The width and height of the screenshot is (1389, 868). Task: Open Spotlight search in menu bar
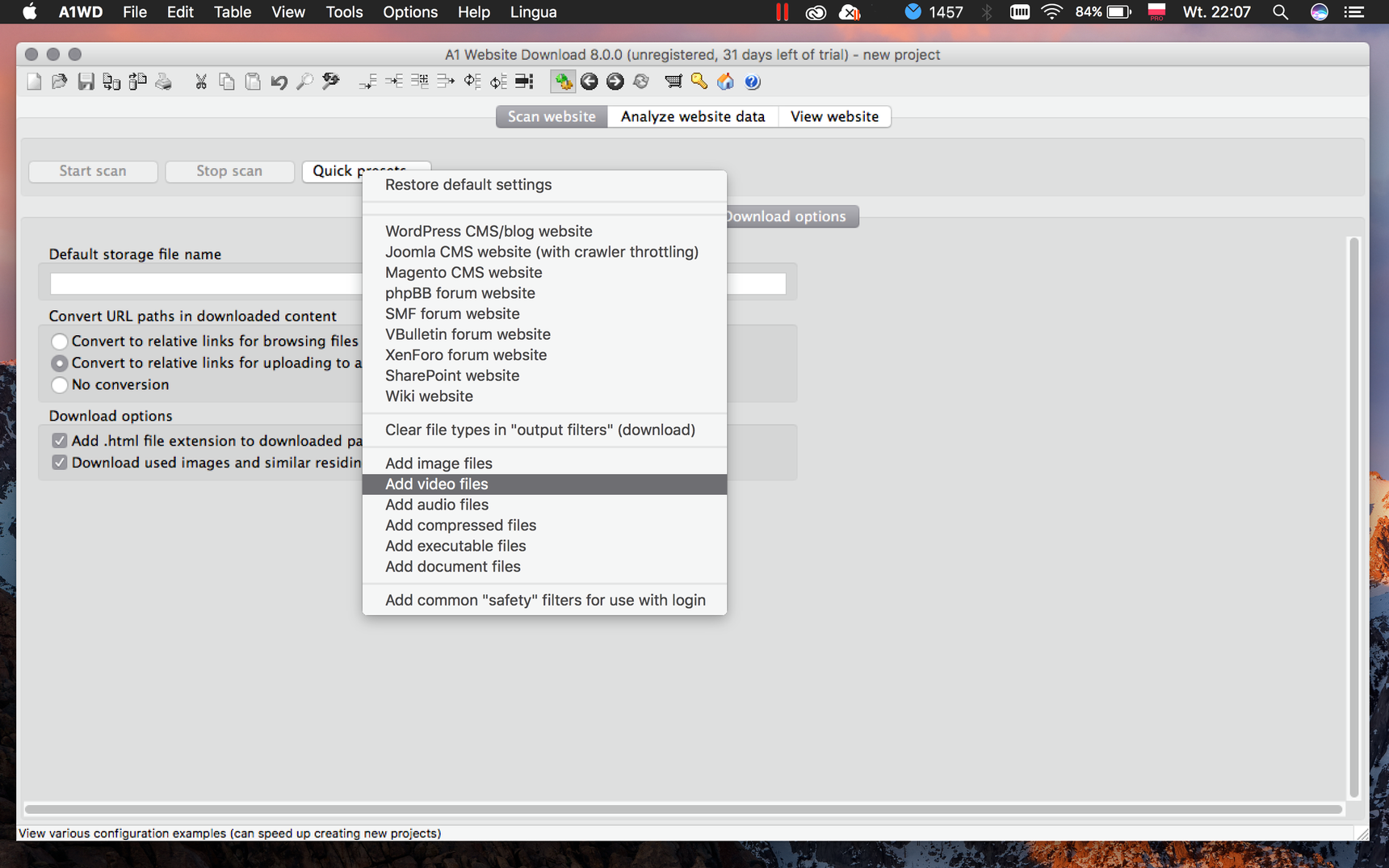(1280, 12)
